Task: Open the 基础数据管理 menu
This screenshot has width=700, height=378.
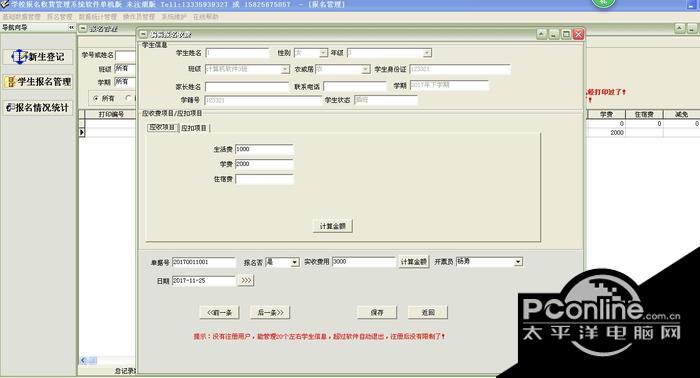Action: [x=21, y=17]
